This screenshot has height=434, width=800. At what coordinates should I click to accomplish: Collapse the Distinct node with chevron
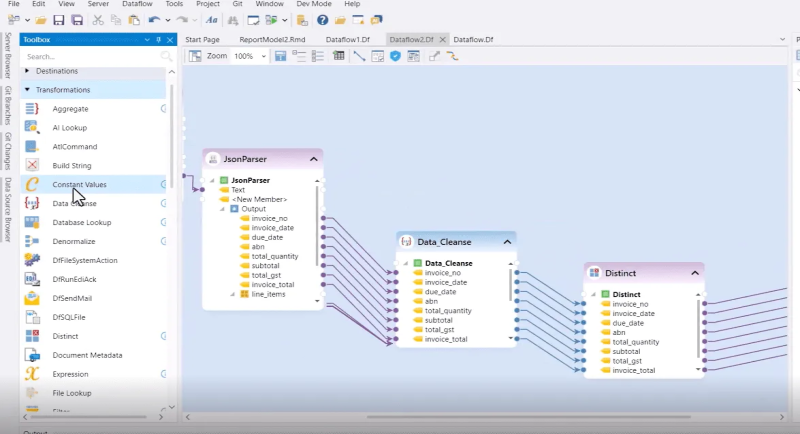(695, 273)
